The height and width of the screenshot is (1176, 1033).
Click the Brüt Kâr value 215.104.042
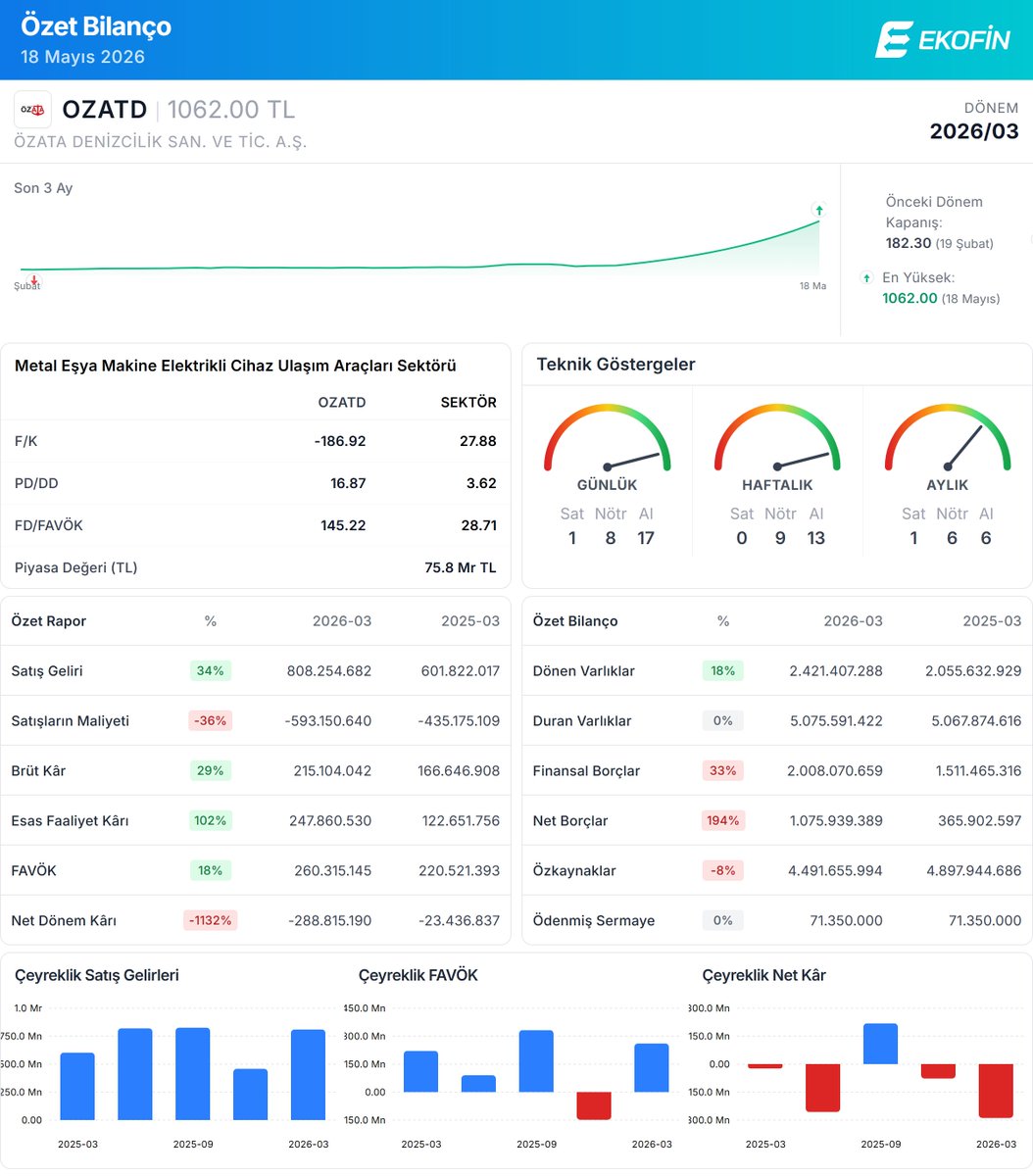tap(332, 771)
